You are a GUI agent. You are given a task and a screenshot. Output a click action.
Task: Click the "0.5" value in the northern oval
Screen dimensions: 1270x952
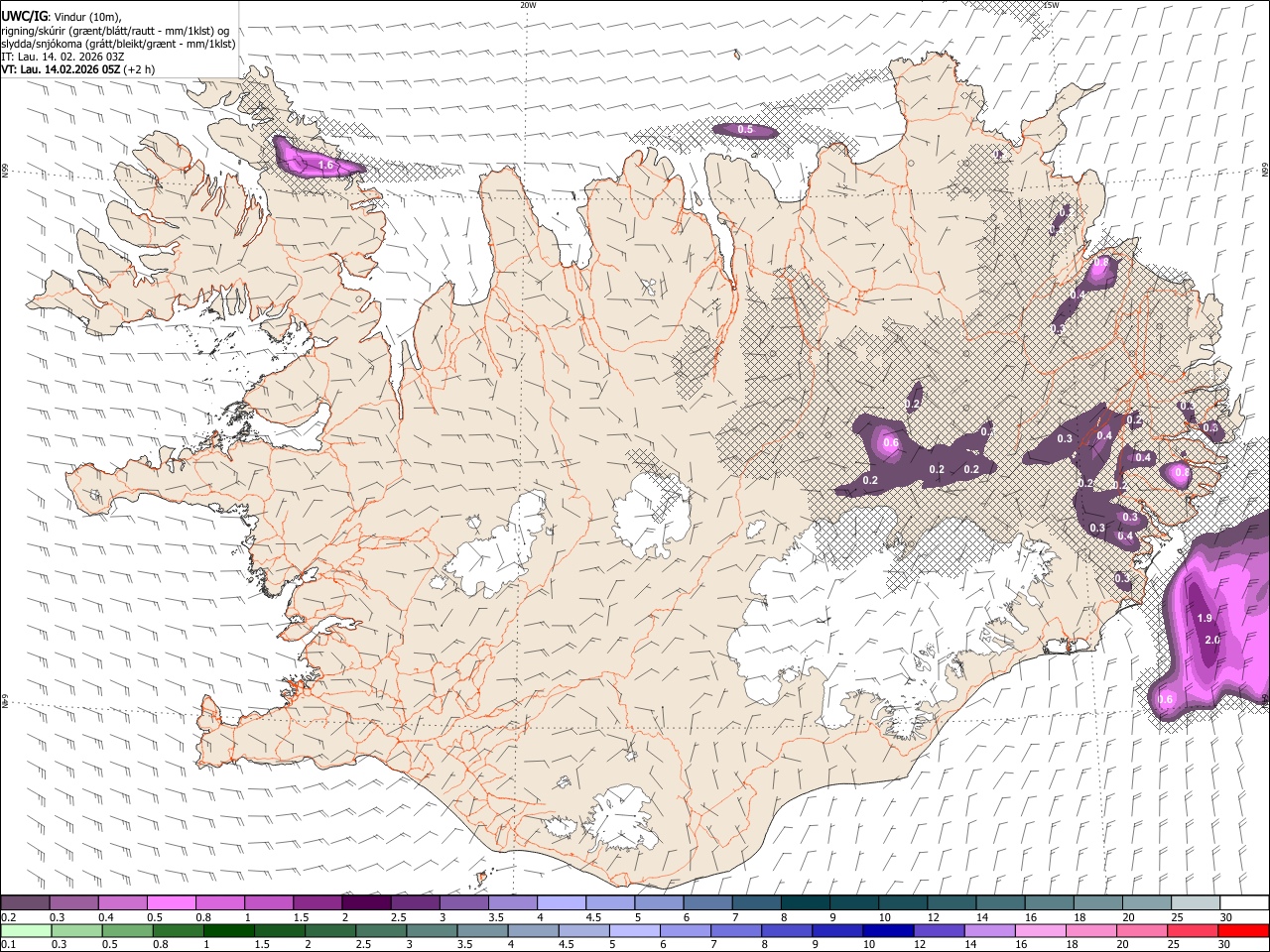(746, 130)
